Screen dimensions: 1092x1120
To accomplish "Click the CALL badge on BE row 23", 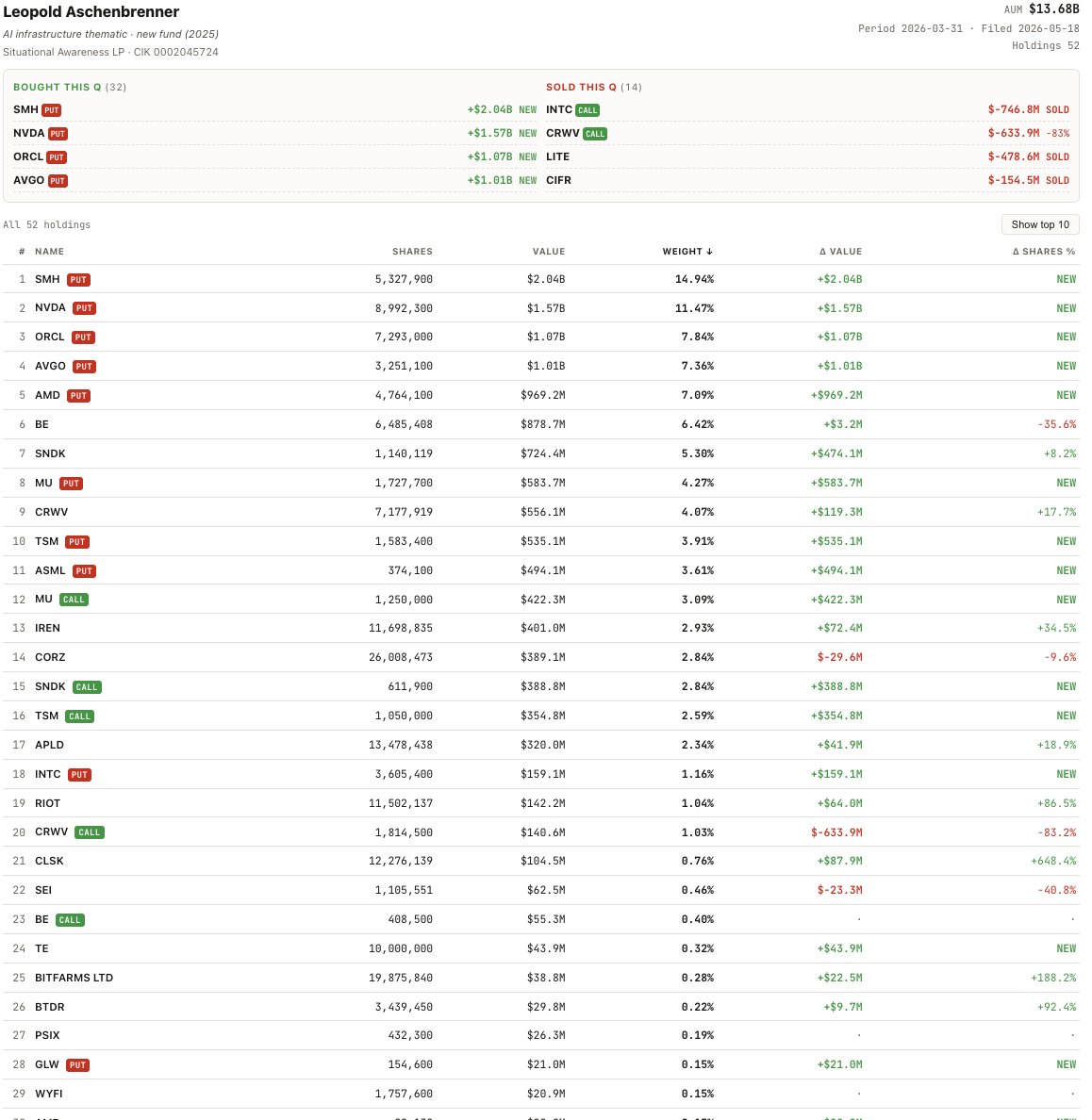I will (x=70, y=920).
